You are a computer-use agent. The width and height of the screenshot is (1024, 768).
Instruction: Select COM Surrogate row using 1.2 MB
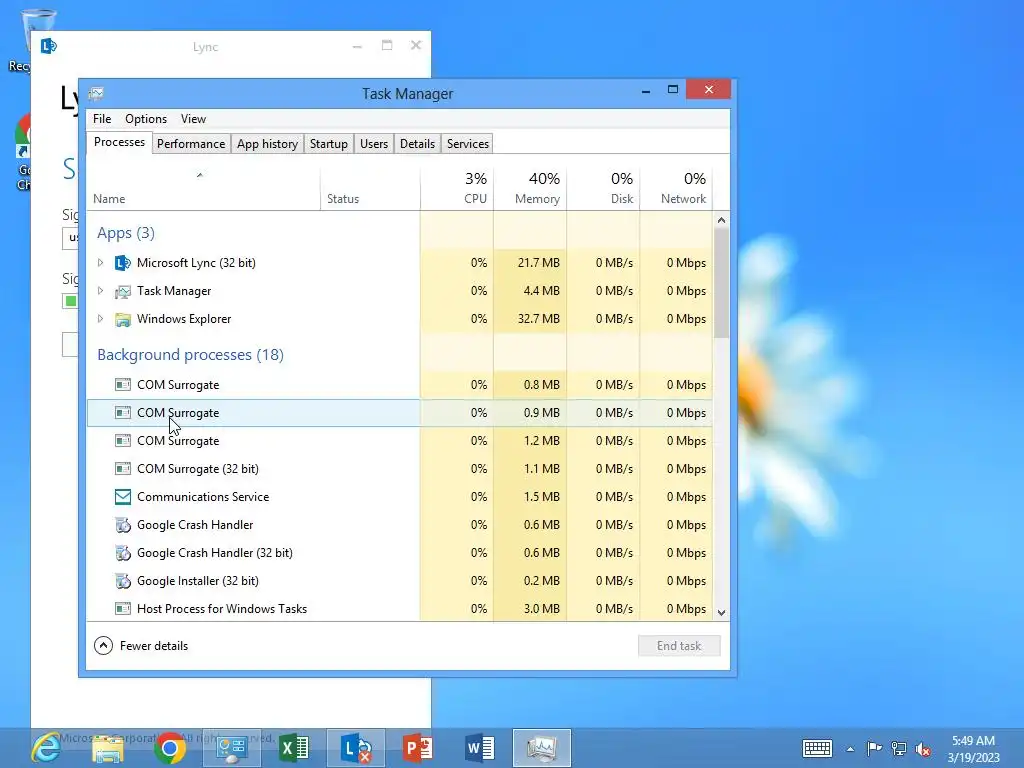click(x=400, y=441)
